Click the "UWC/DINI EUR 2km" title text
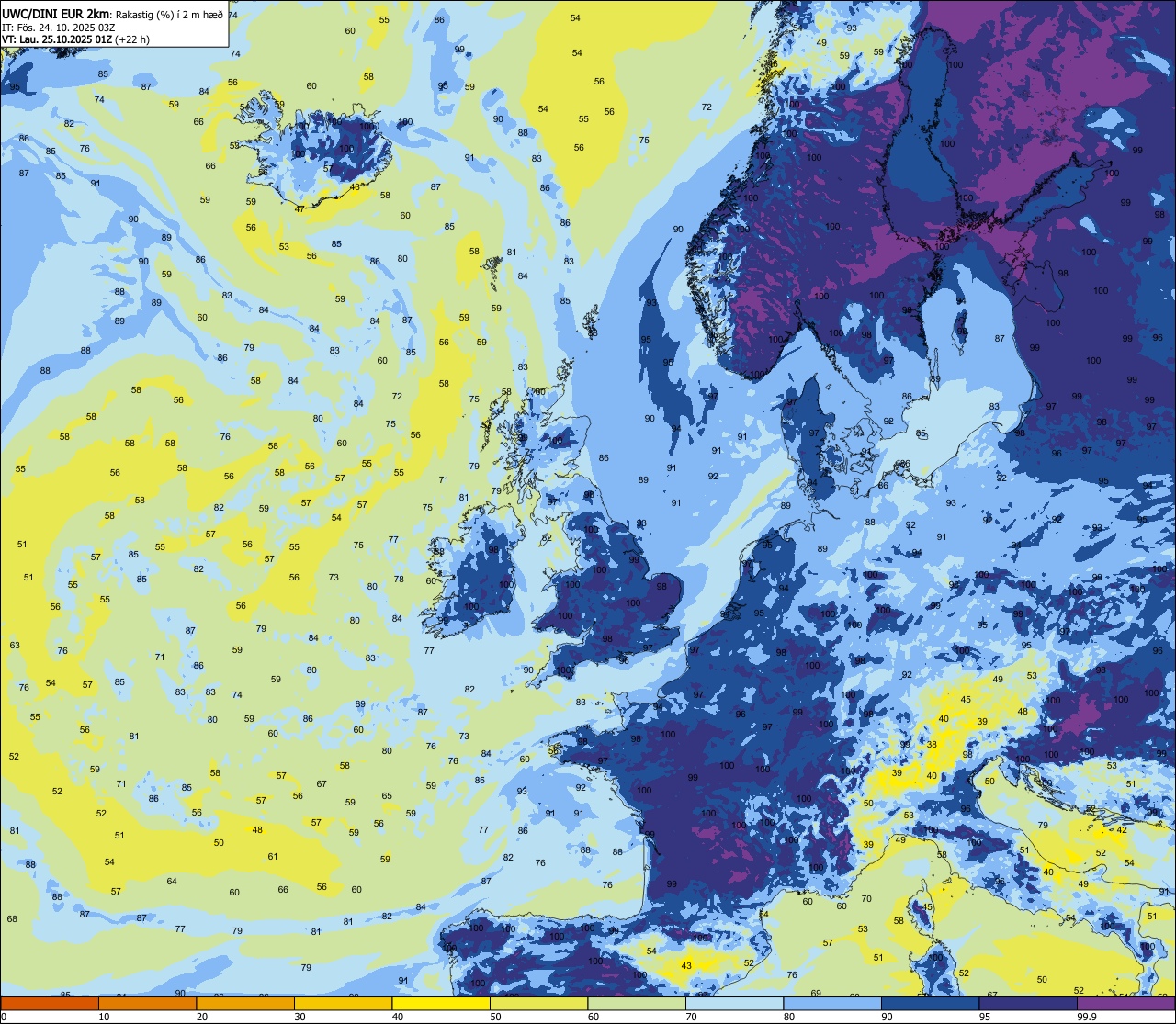The width and height of the screenshot is (1176, 1024). point(54,15)
